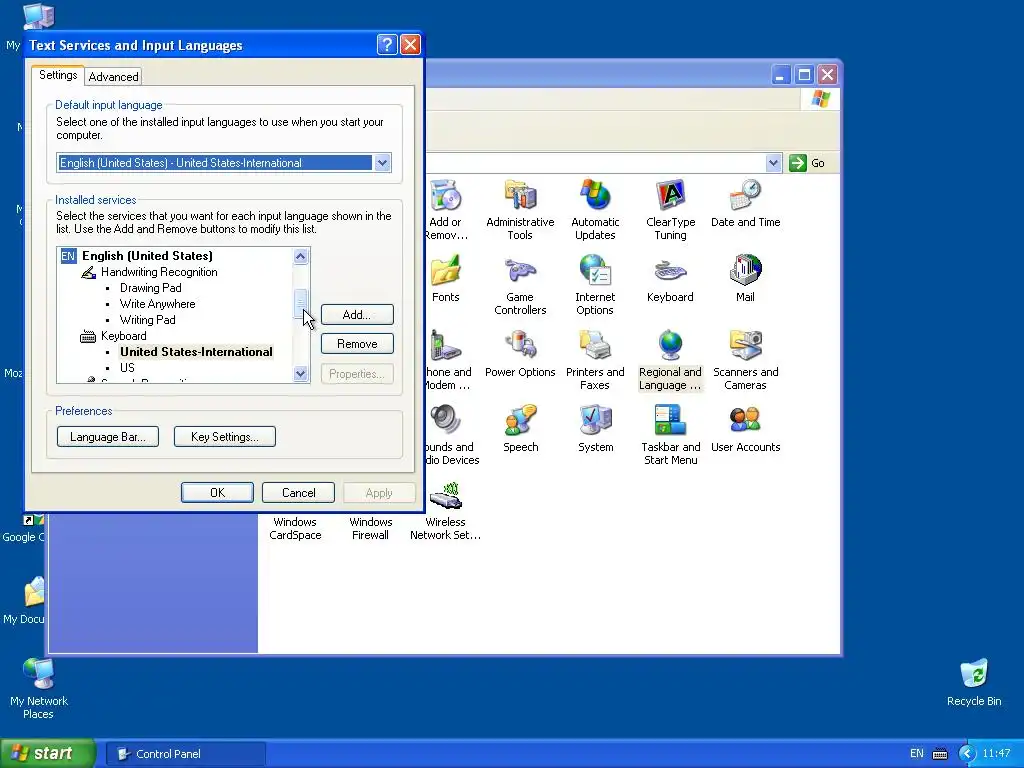Open Internet Options icon
Viewport: 1024px width, 768px height.
point(595,285)
